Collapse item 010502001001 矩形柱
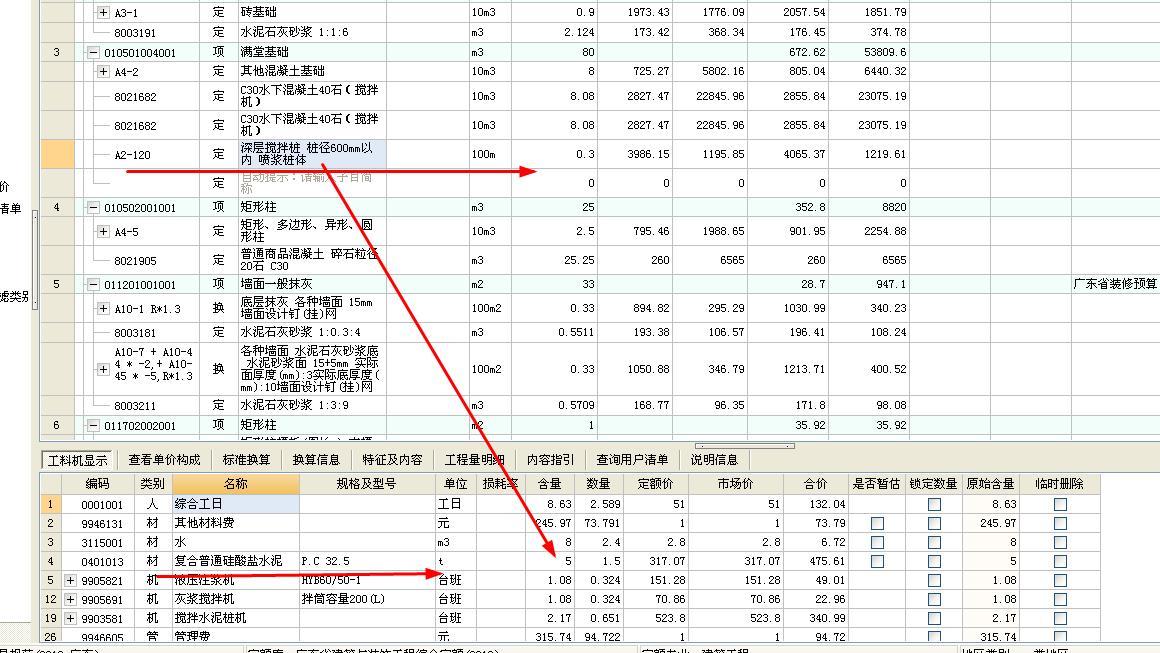This screenshot has height=653, width=1160. coord(93,208)
